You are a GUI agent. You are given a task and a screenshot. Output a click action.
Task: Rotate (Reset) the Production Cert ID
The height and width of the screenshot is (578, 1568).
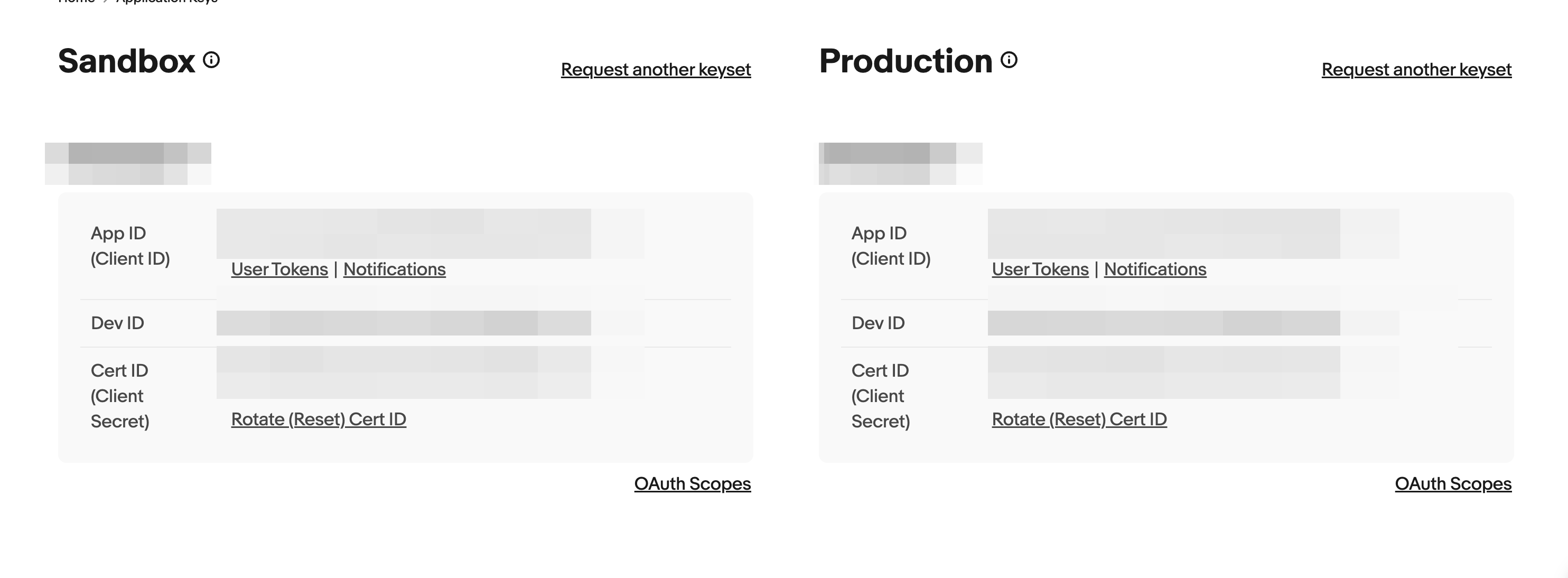(1079, 419)
